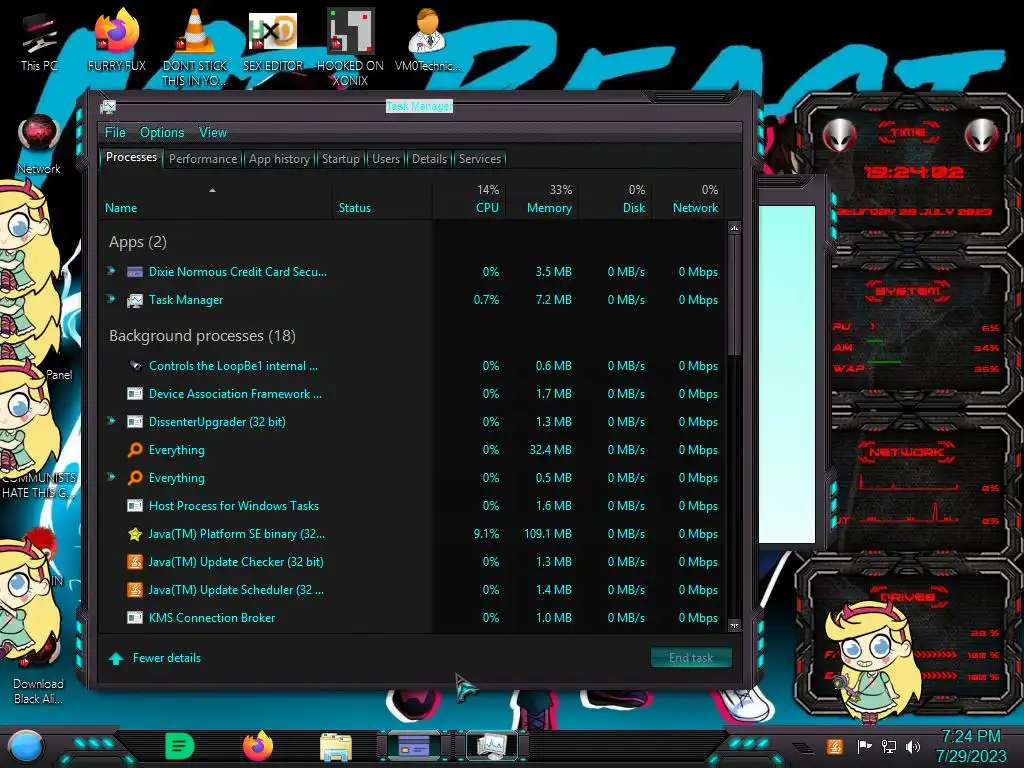This screenshot has height=768, width=1024.
Task: Expand the Task Manager app row
Action: [x=112, y=299]
